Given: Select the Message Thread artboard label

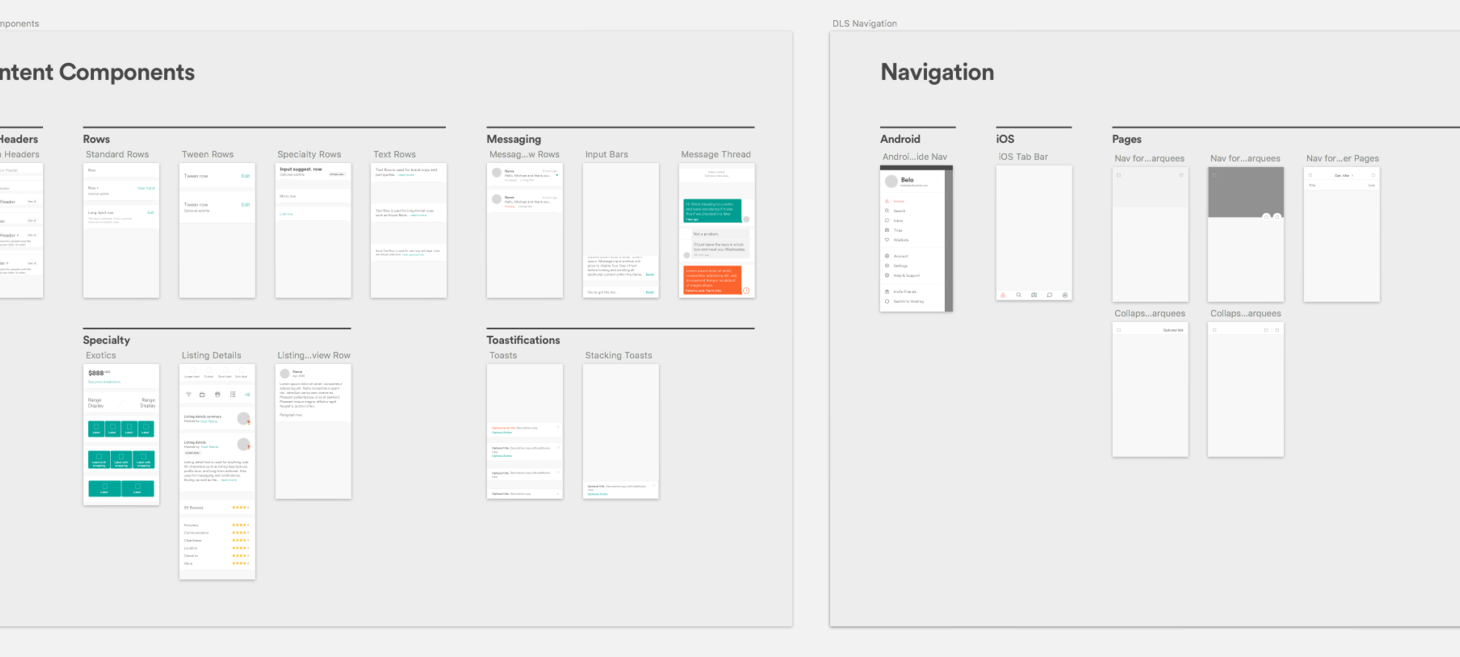Looking at the screenshot, I should point(716,155).
